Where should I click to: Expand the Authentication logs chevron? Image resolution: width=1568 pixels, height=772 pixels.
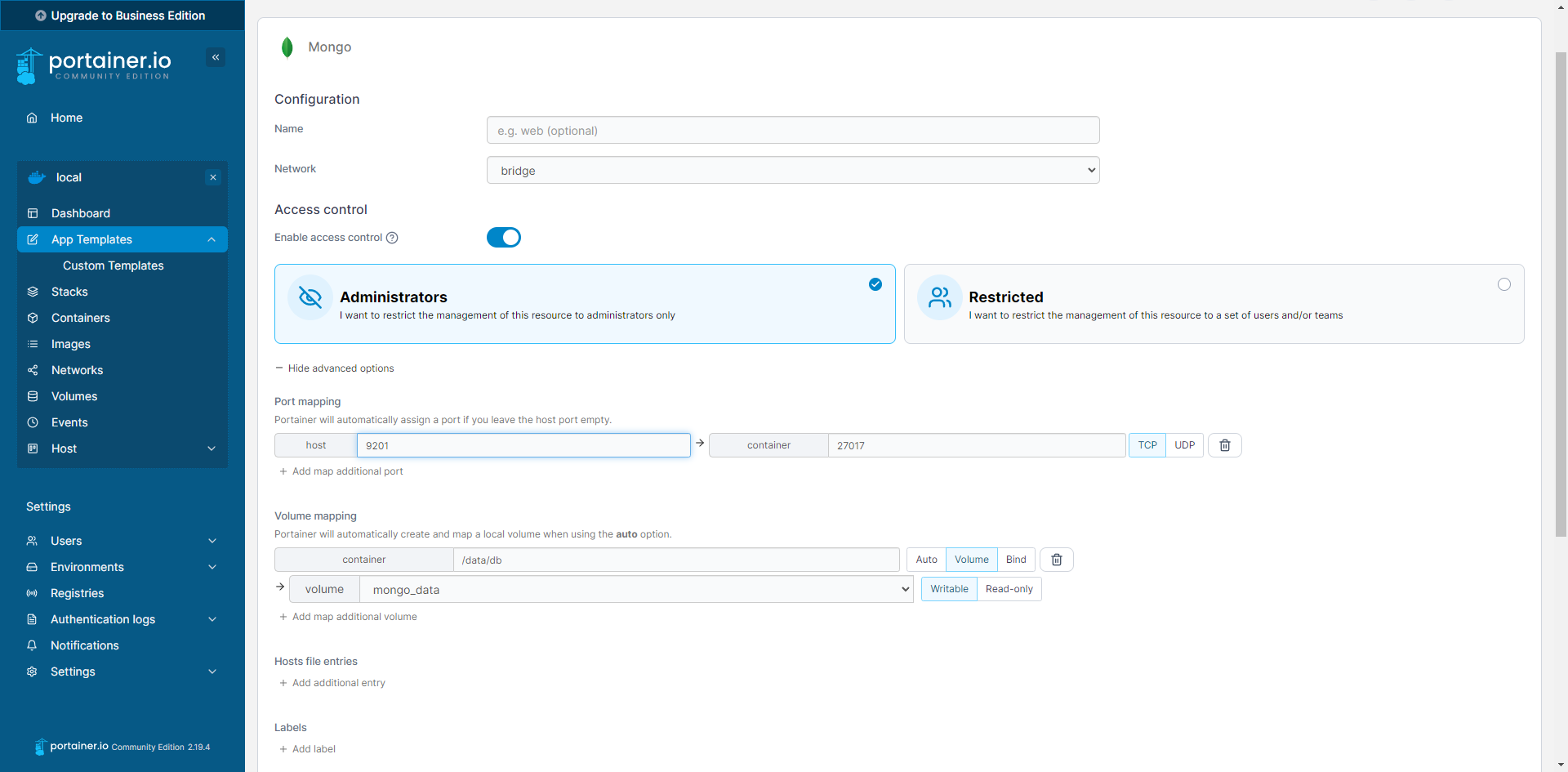tap(212, 619)
